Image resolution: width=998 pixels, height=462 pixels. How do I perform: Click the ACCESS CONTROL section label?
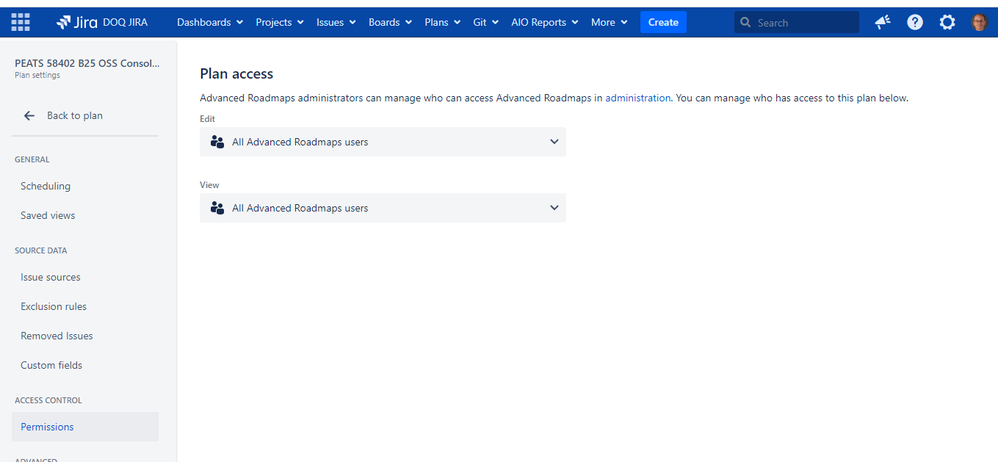click(48, 400)
